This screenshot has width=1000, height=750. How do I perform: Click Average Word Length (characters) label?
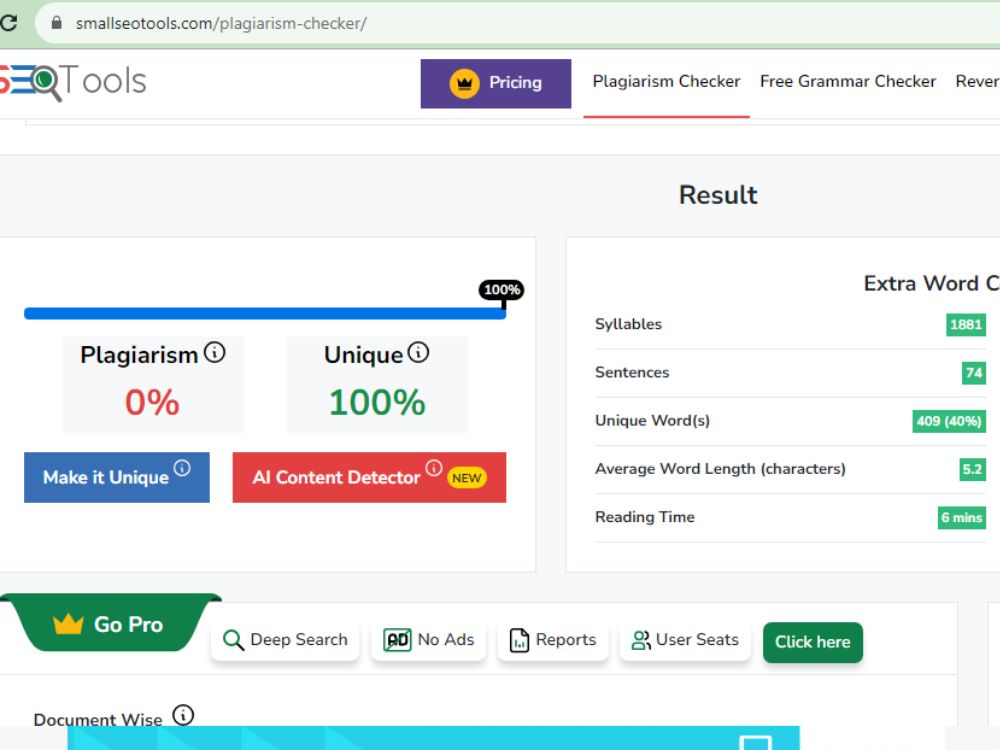720,469
